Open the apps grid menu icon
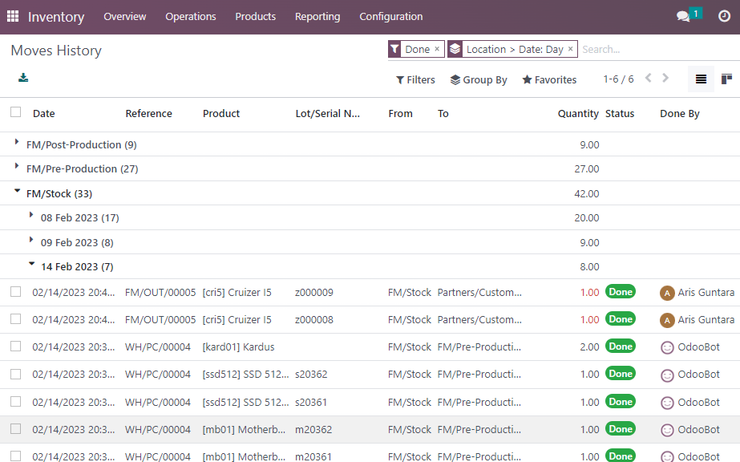 pos(13,17)
